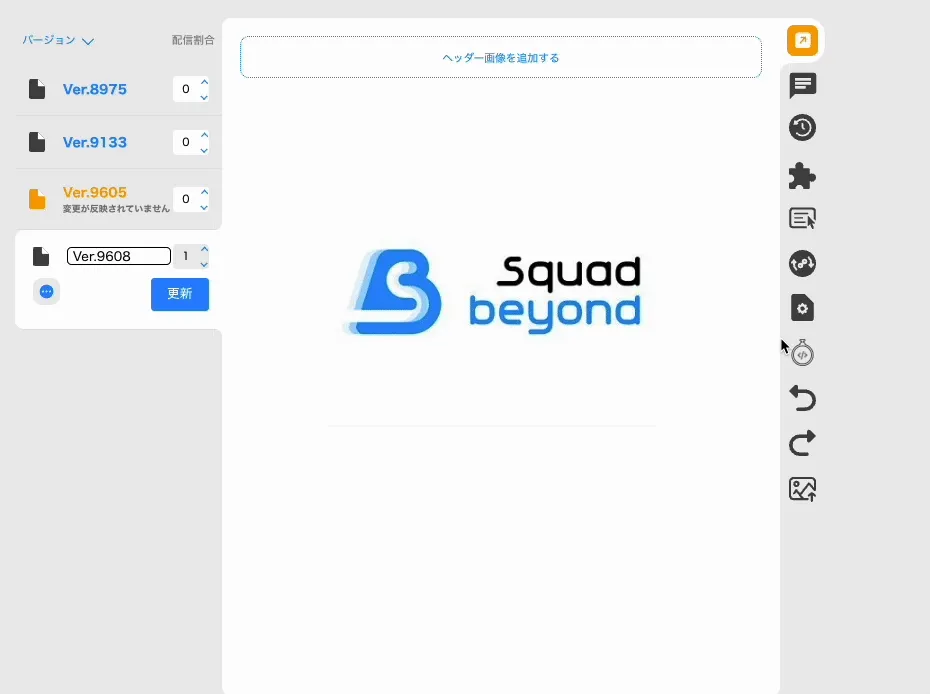Viewport: 930px width, 694px height.
Task: Open the page settings gear document icon
Action: (802, 308)
